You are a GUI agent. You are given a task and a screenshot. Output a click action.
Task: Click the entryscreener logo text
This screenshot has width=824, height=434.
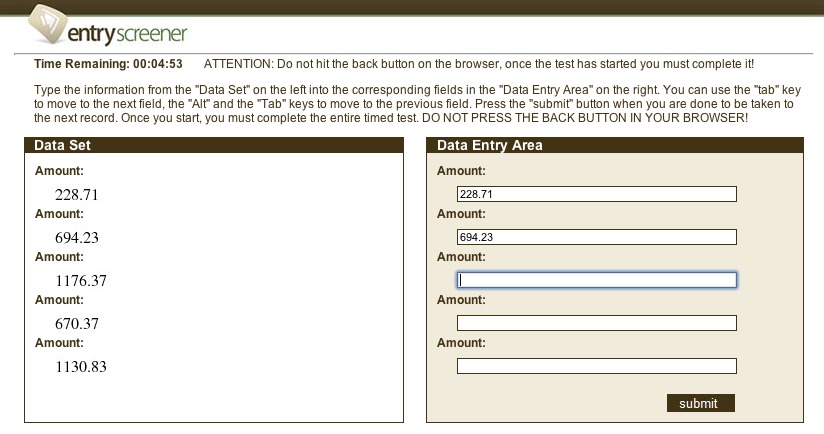126,33
